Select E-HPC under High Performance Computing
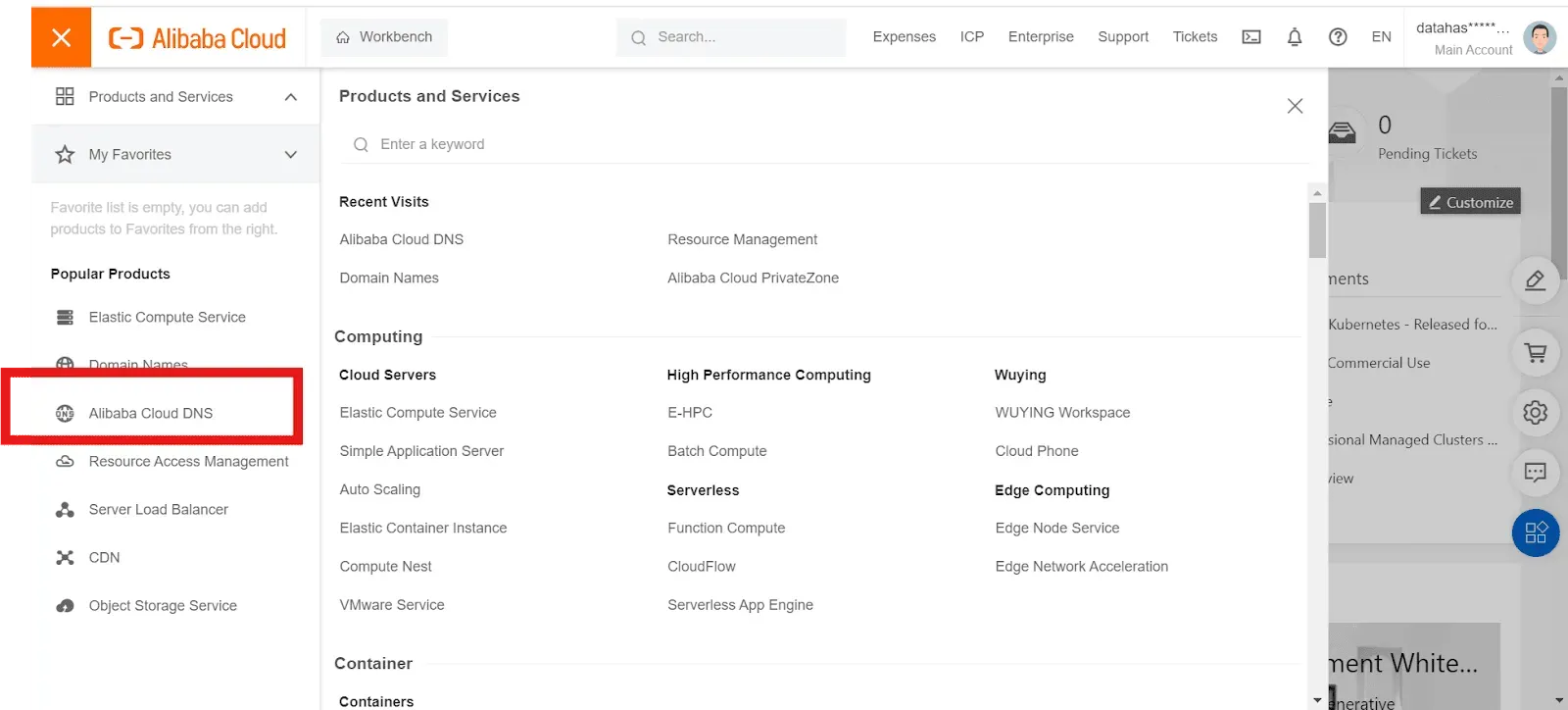Image resolution: width=1568 pixels, height=710 pixels. click(x=690, y=413)
